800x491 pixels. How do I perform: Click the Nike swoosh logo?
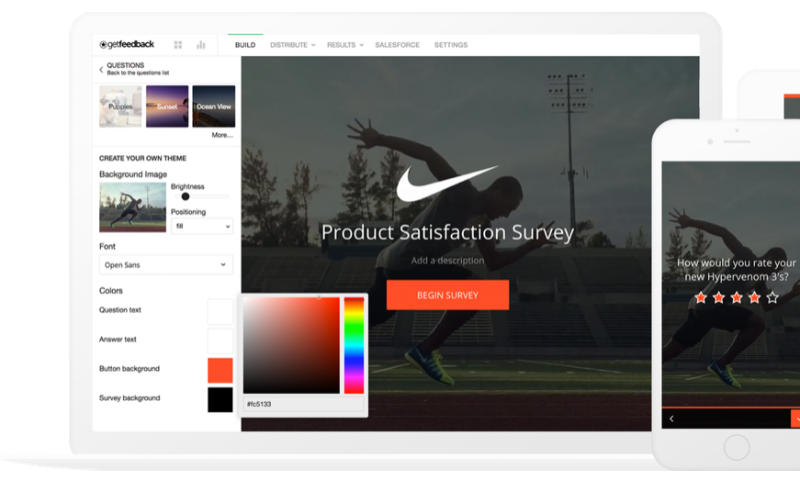coord(447,183)
